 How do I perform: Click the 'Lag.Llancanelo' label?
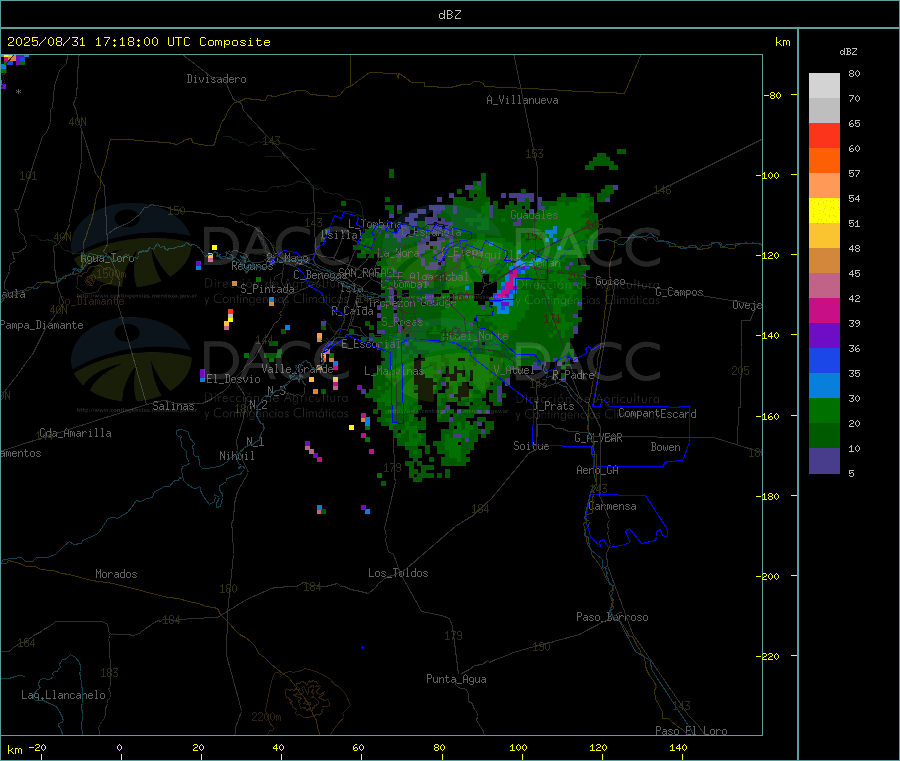[x=64, y=695]
